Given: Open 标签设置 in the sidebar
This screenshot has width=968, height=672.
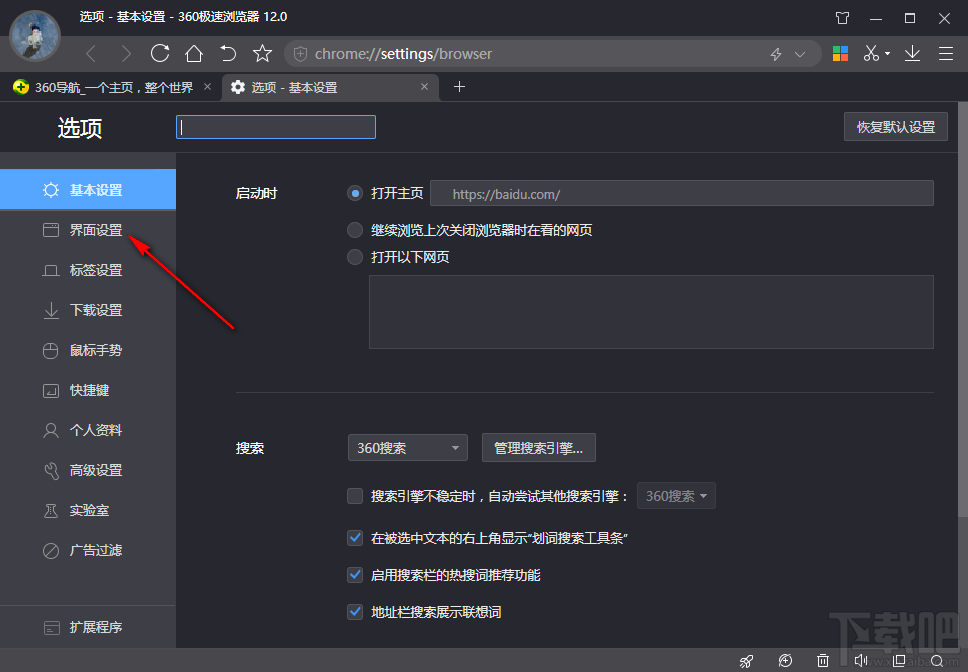Looking at the screenshot, I should [88, 270].
